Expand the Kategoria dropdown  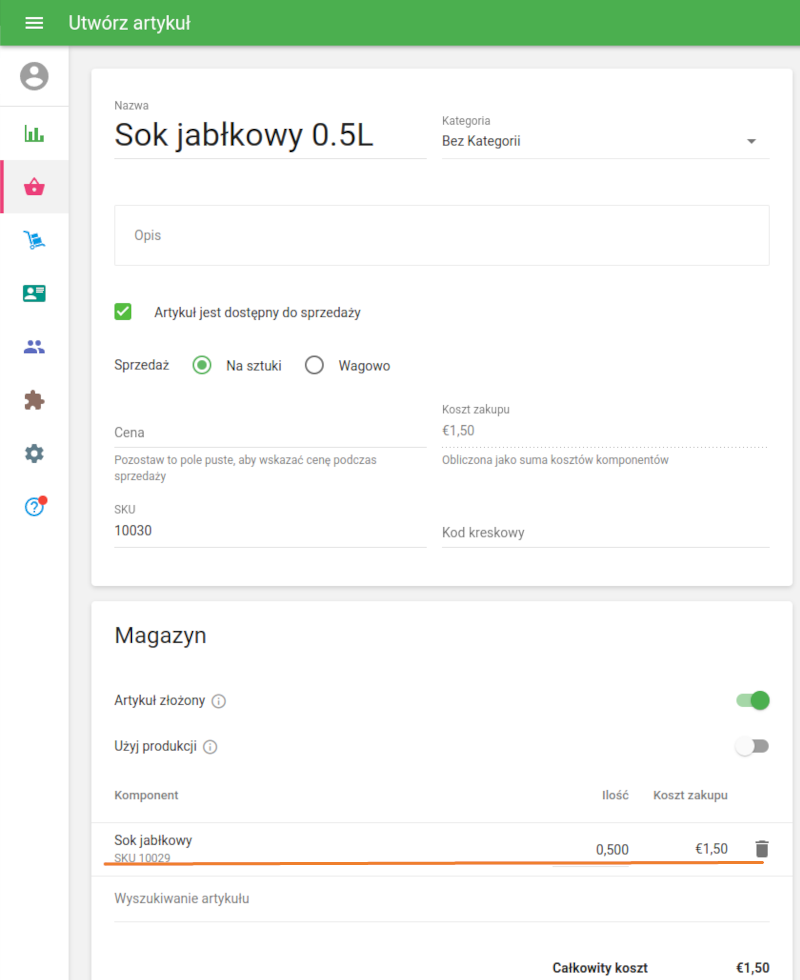pyautogui.click(x=604, y=142)
